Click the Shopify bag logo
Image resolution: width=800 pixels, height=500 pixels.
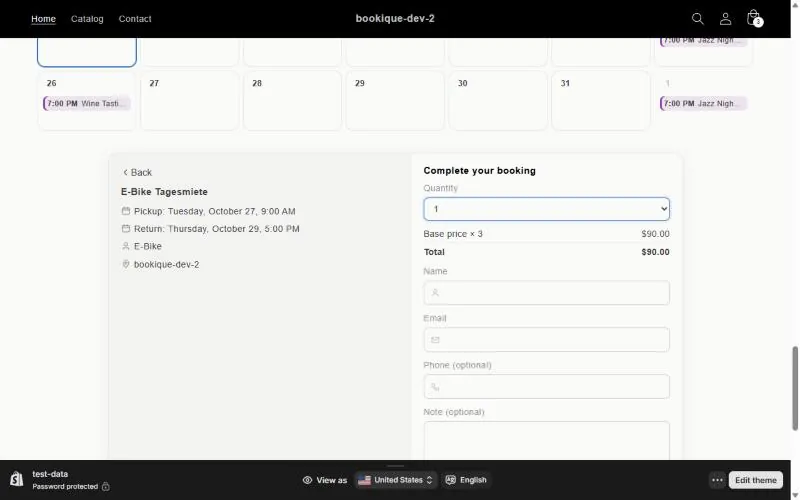tap(16, 480)
